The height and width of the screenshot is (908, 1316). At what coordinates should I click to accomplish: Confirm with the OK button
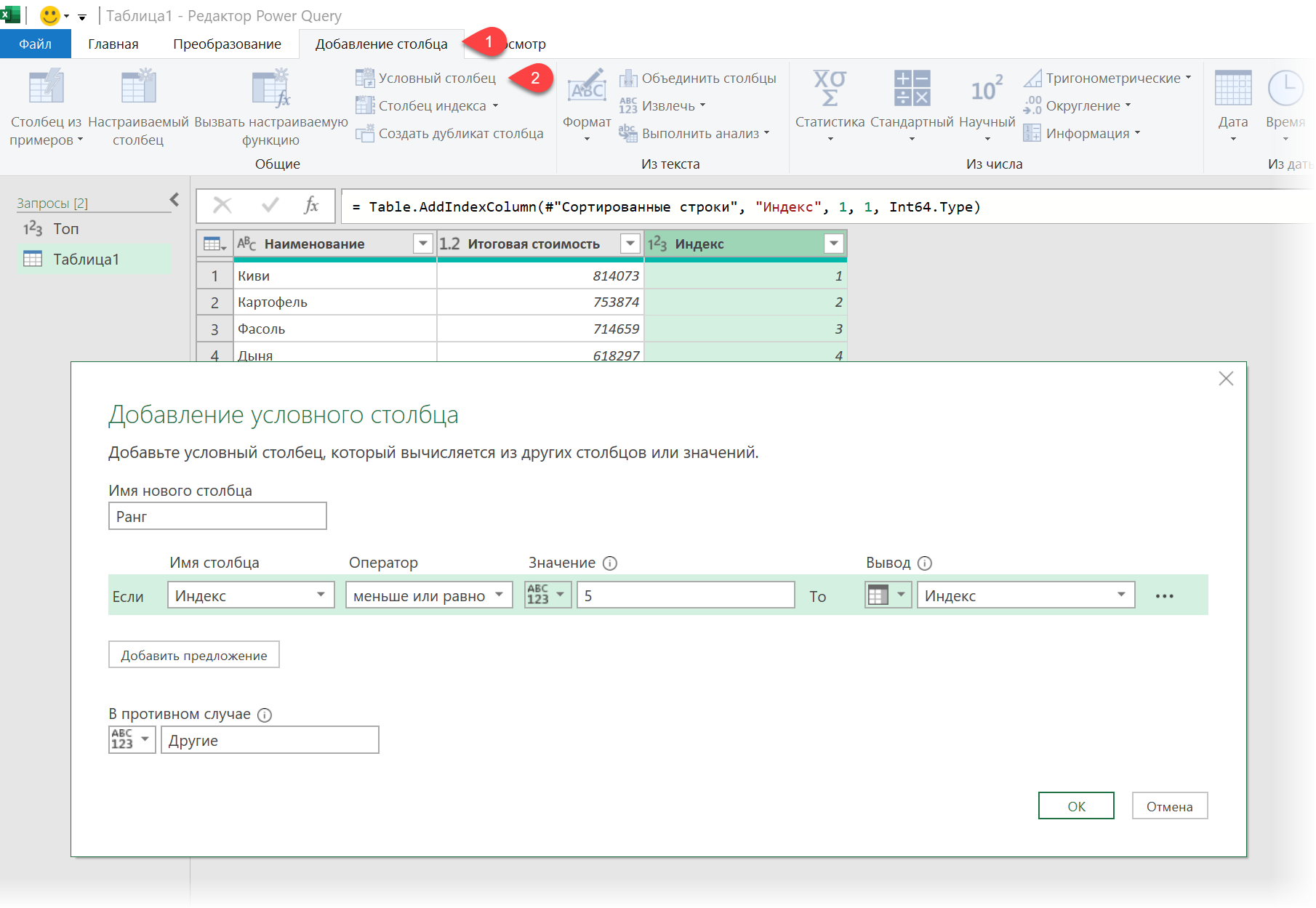click(x=1076, y=806)
